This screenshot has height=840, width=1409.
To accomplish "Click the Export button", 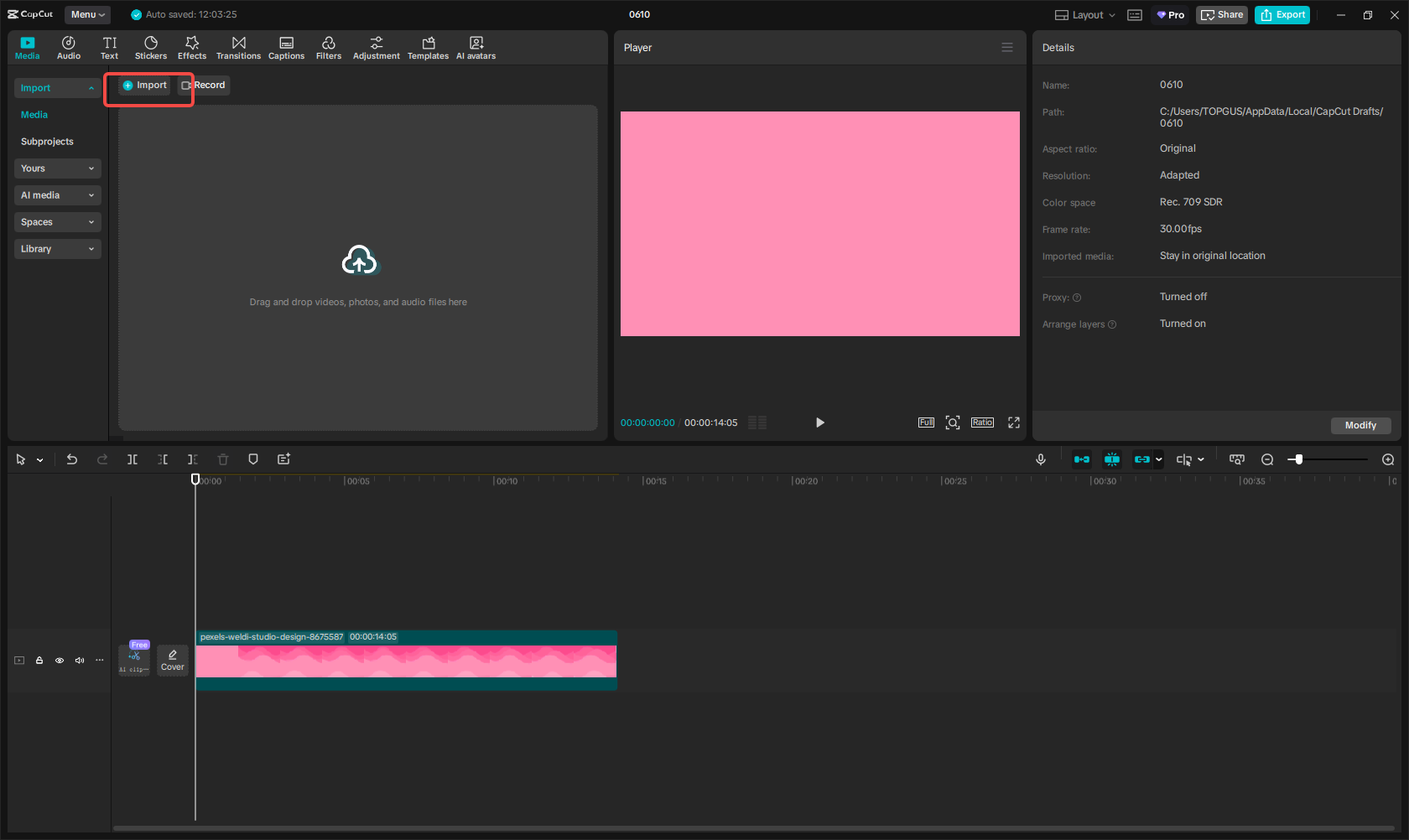I will click(x=1282, y=14).
